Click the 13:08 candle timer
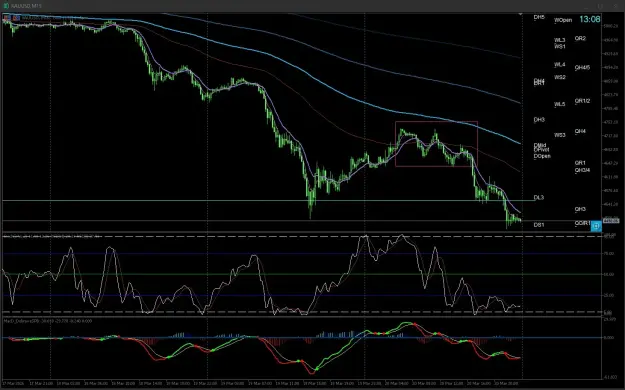Image resolution: width=625 pixels, height=390 pixels. (590, 19)
